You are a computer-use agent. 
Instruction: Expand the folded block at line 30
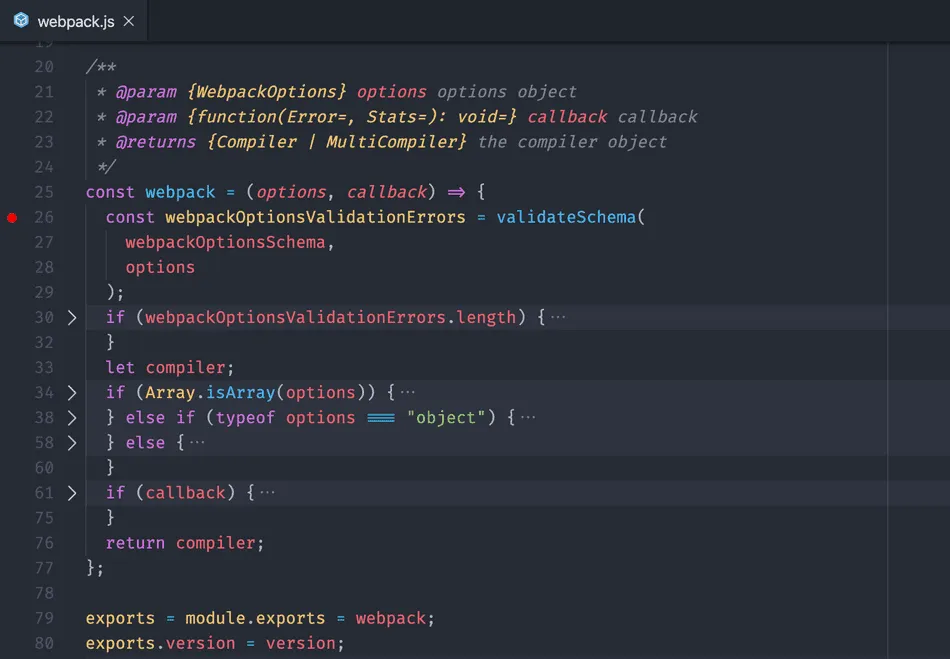(71, 318)
